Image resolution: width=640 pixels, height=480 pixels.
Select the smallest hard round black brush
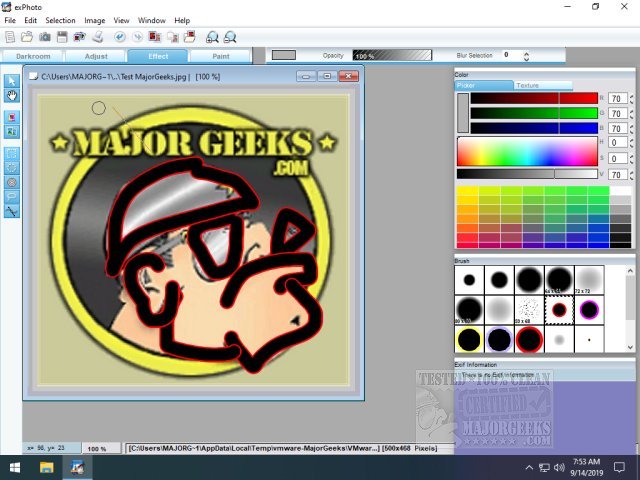[469, 280]
